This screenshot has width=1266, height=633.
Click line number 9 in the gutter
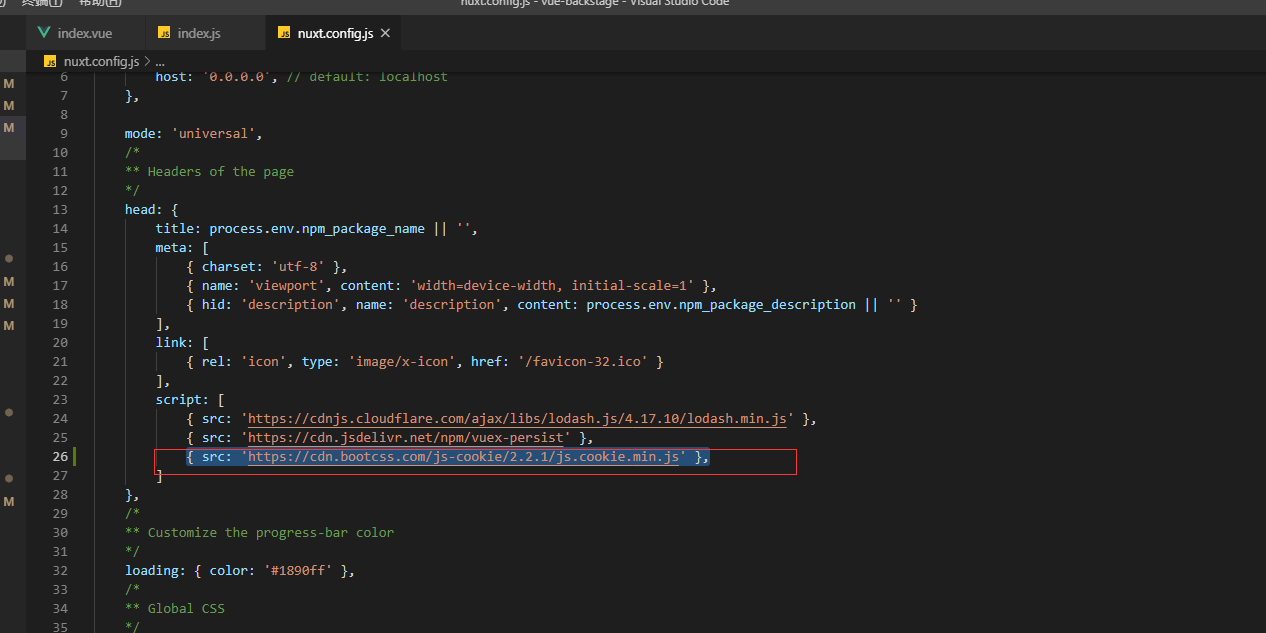point(63,134)
